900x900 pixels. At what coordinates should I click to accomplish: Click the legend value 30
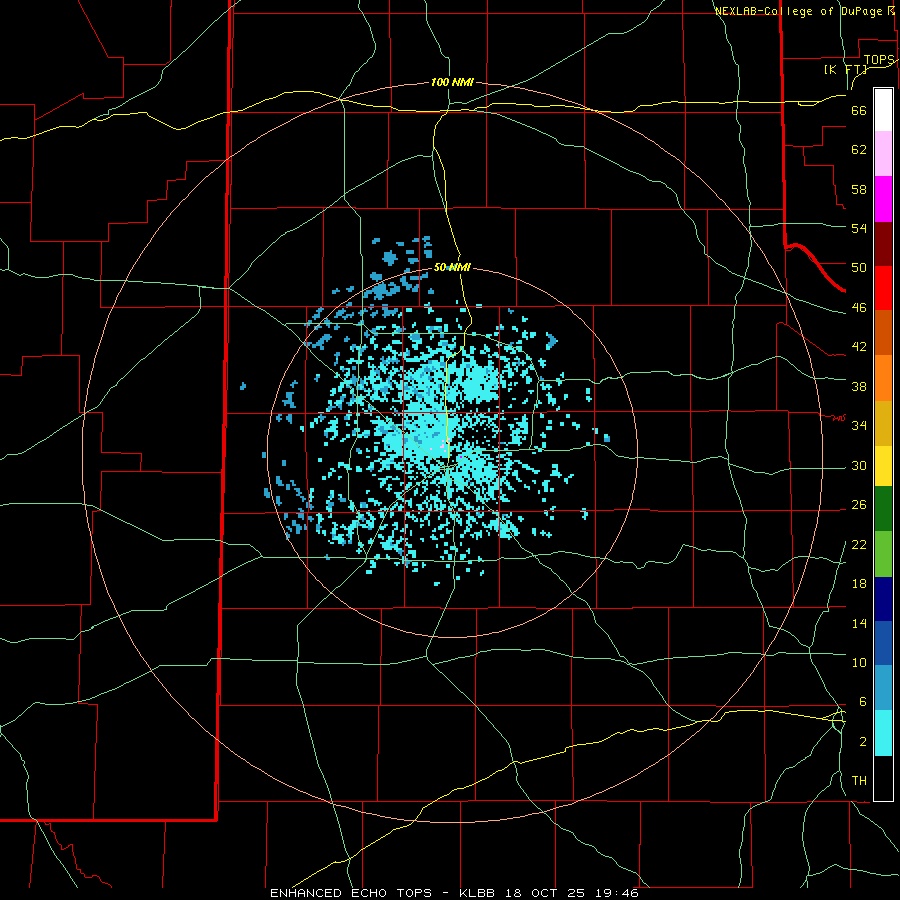point(859,465)
